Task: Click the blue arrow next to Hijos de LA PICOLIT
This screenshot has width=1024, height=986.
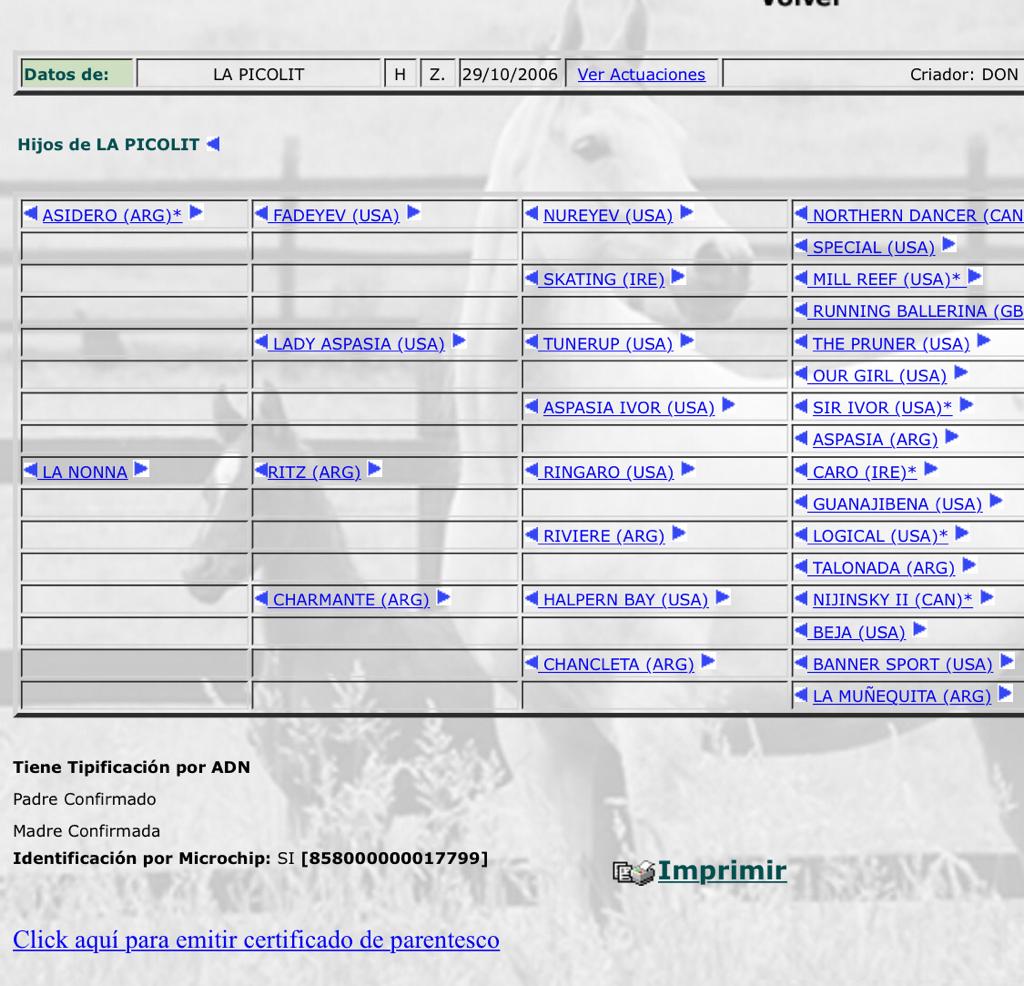Action: (212, 144)
